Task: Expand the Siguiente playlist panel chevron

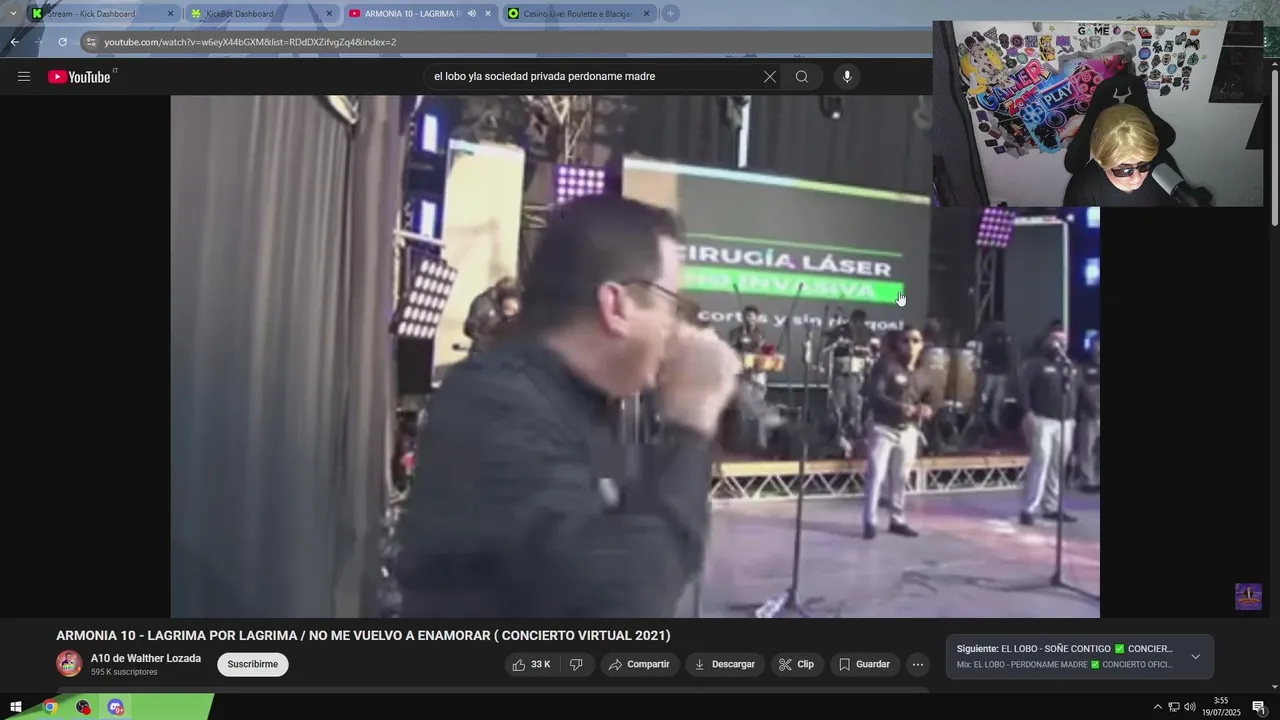Action: 1195,657
